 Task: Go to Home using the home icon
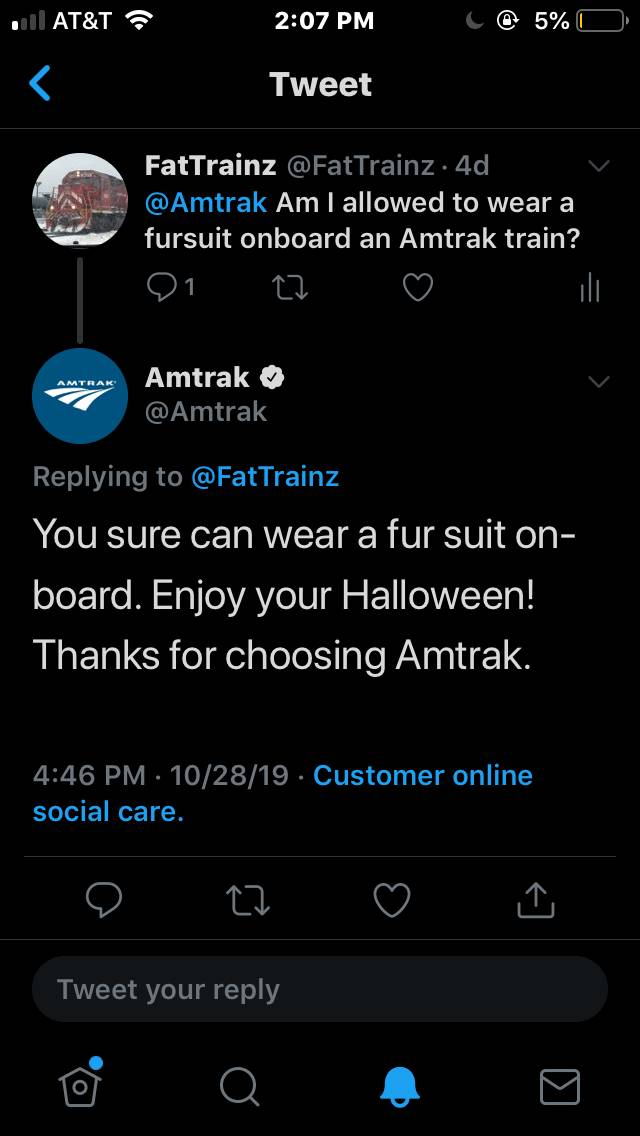click(80, 1086)
